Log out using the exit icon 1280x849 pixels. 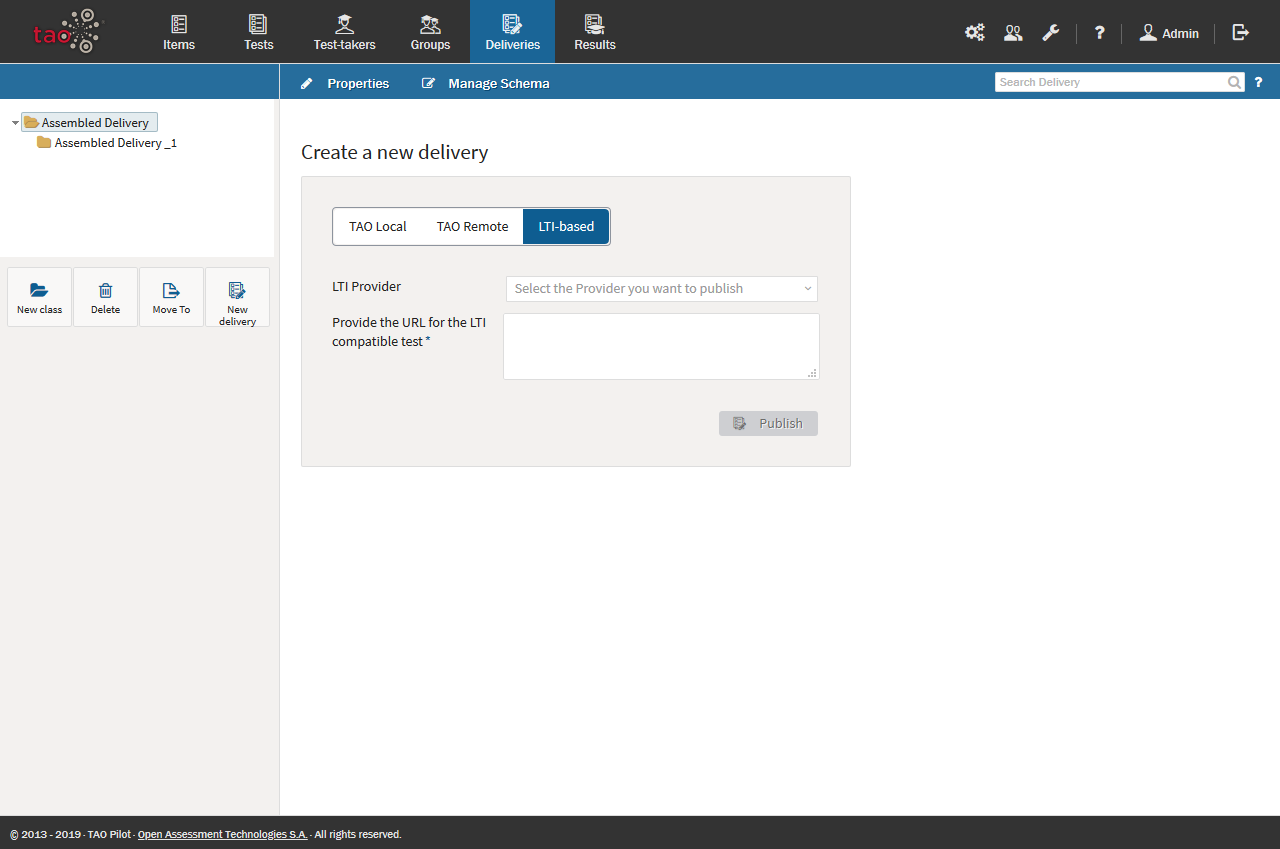pos(1241,33)
